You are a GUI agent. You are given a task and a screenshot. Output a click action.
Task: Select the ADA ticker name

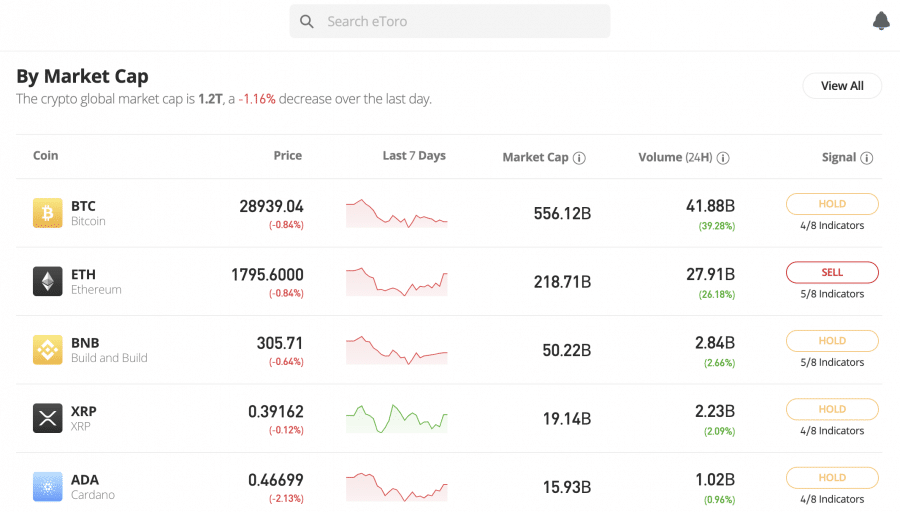pos(85,479)
